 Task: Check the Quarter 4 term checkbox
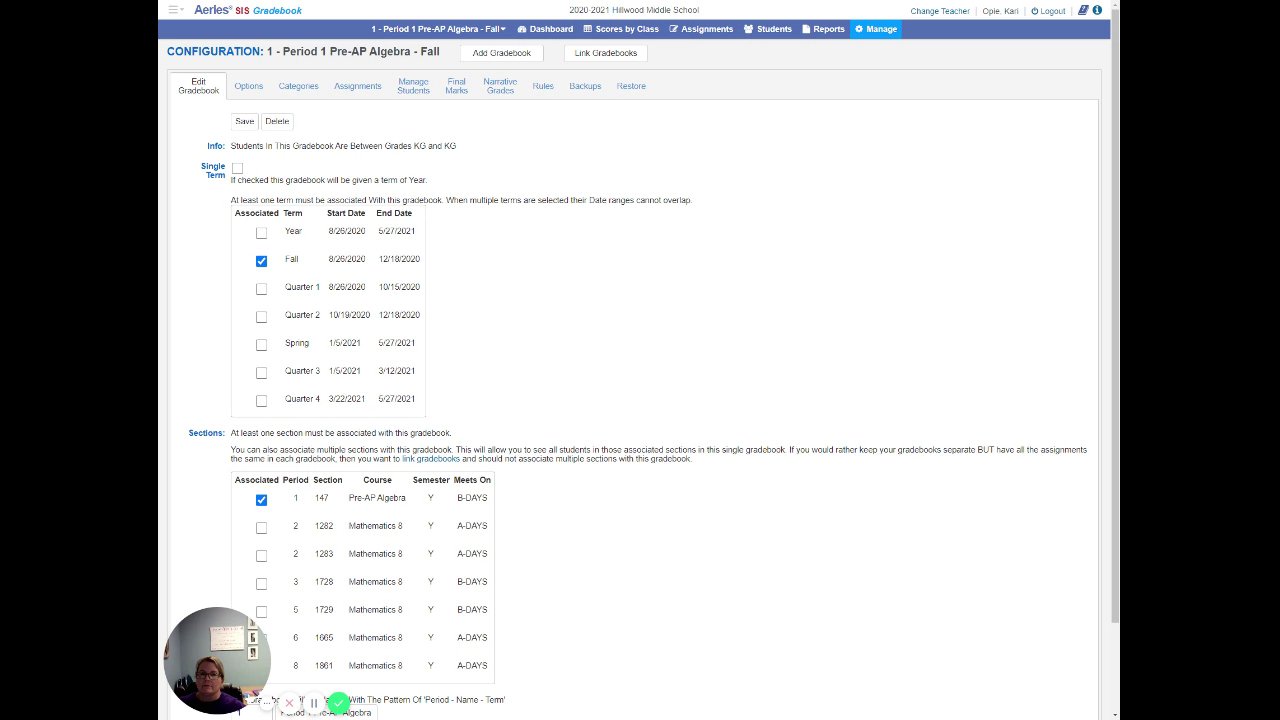coord(261,401)
